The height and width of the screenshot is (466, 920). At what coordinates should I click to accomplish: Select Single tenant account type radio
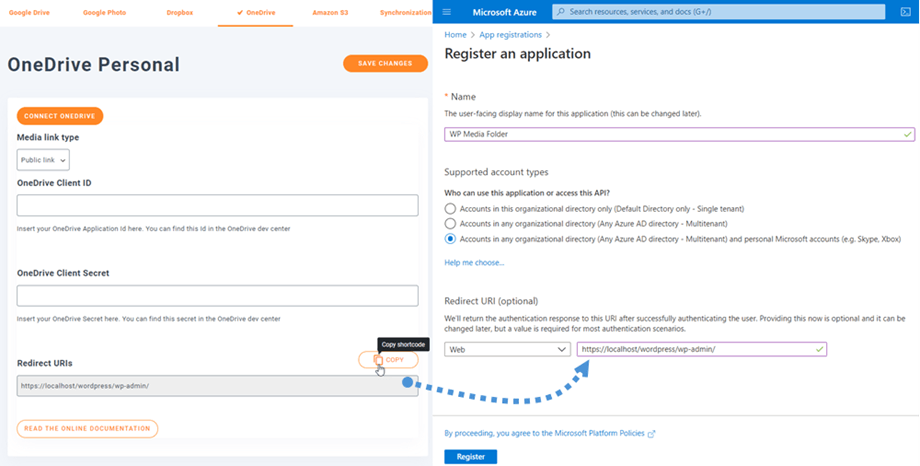click(450, 208)
